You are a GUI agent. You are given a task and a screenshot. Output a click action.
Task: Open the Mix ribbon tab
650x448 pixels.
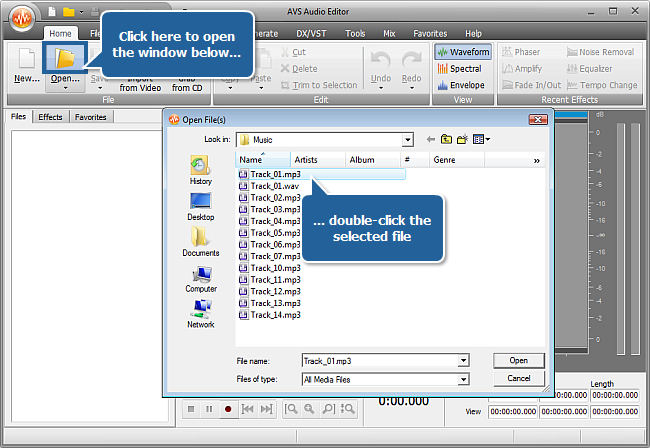[x=389, y=34]
